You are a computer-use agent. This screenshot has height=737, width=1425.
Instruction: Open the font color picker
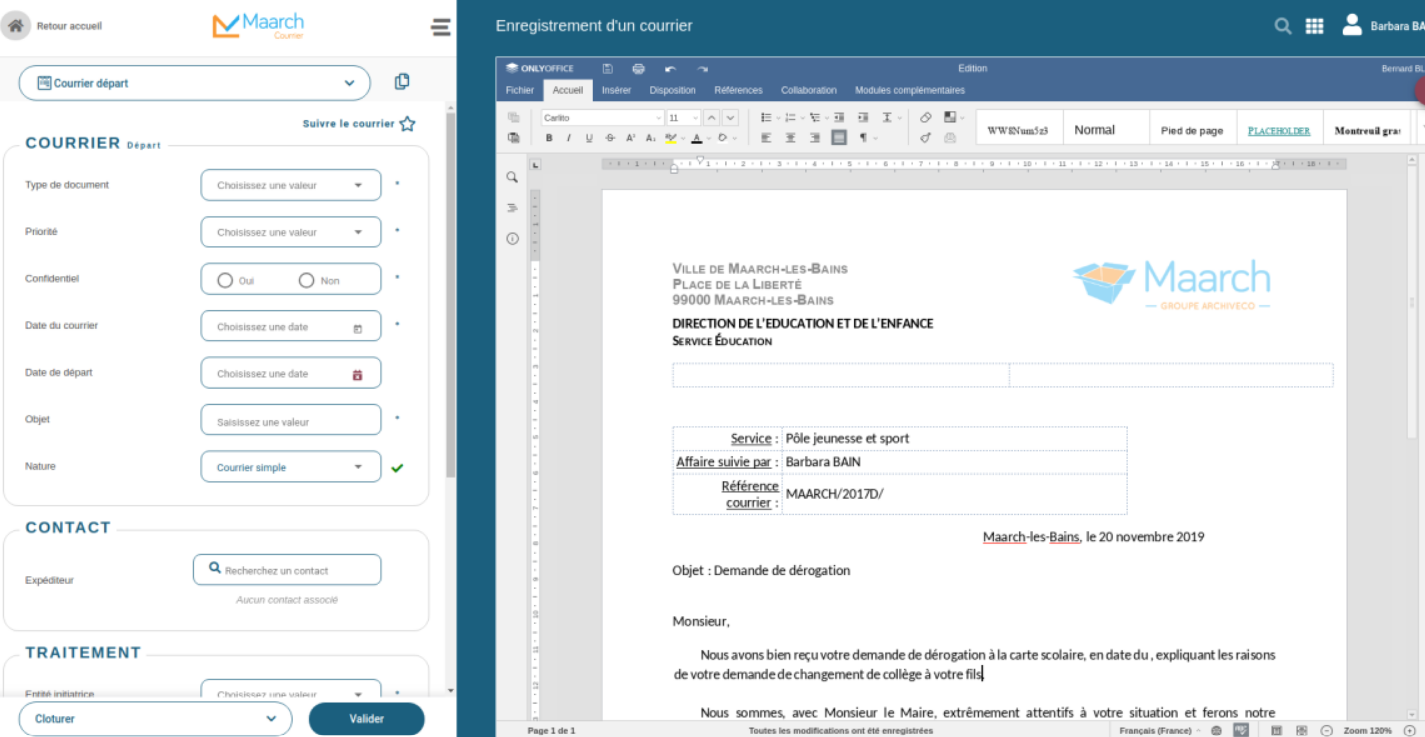click(x=697, y=138)
